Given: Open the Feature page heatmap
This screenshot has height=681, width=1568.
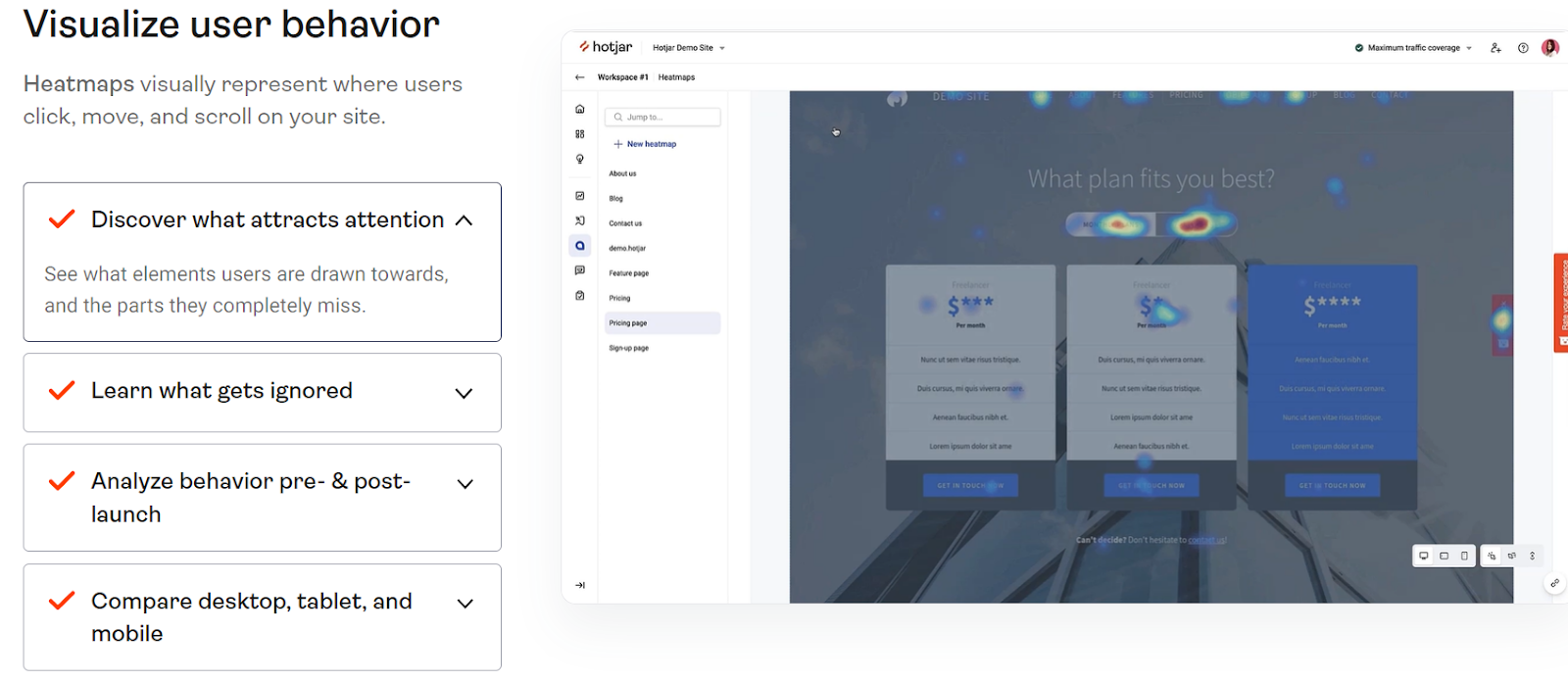Looking at the screenshot, I should point(629,273).
